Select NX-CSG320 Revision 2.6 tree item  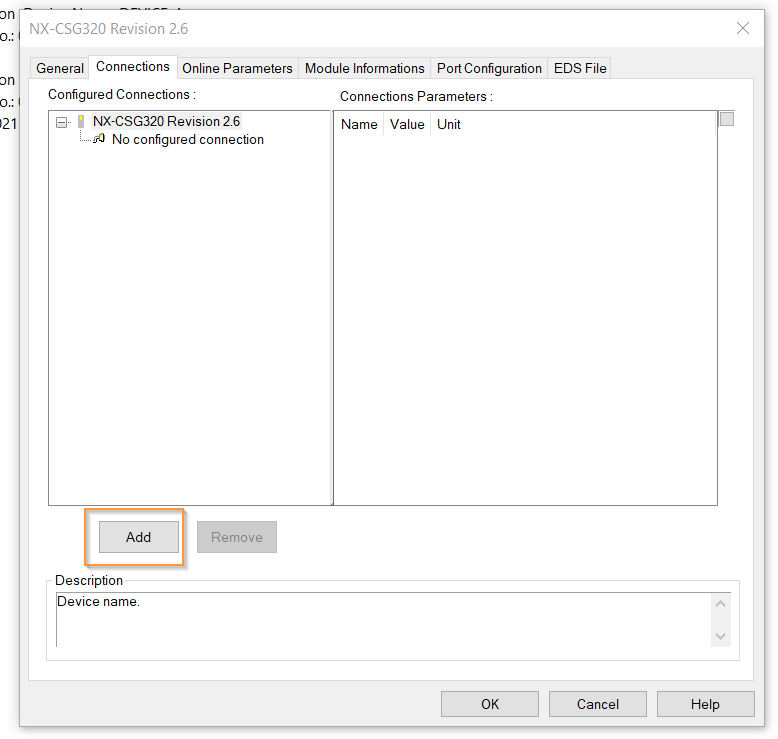pyautogui.click(x=166, y=122)
